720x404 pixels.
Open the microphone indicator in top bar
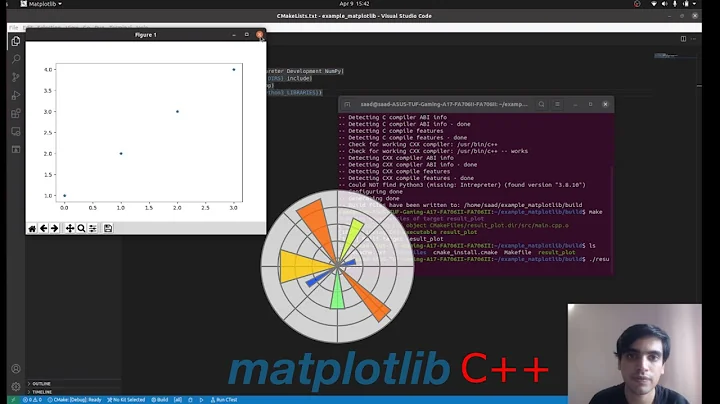pyautogui.click(x=675, y=4)
